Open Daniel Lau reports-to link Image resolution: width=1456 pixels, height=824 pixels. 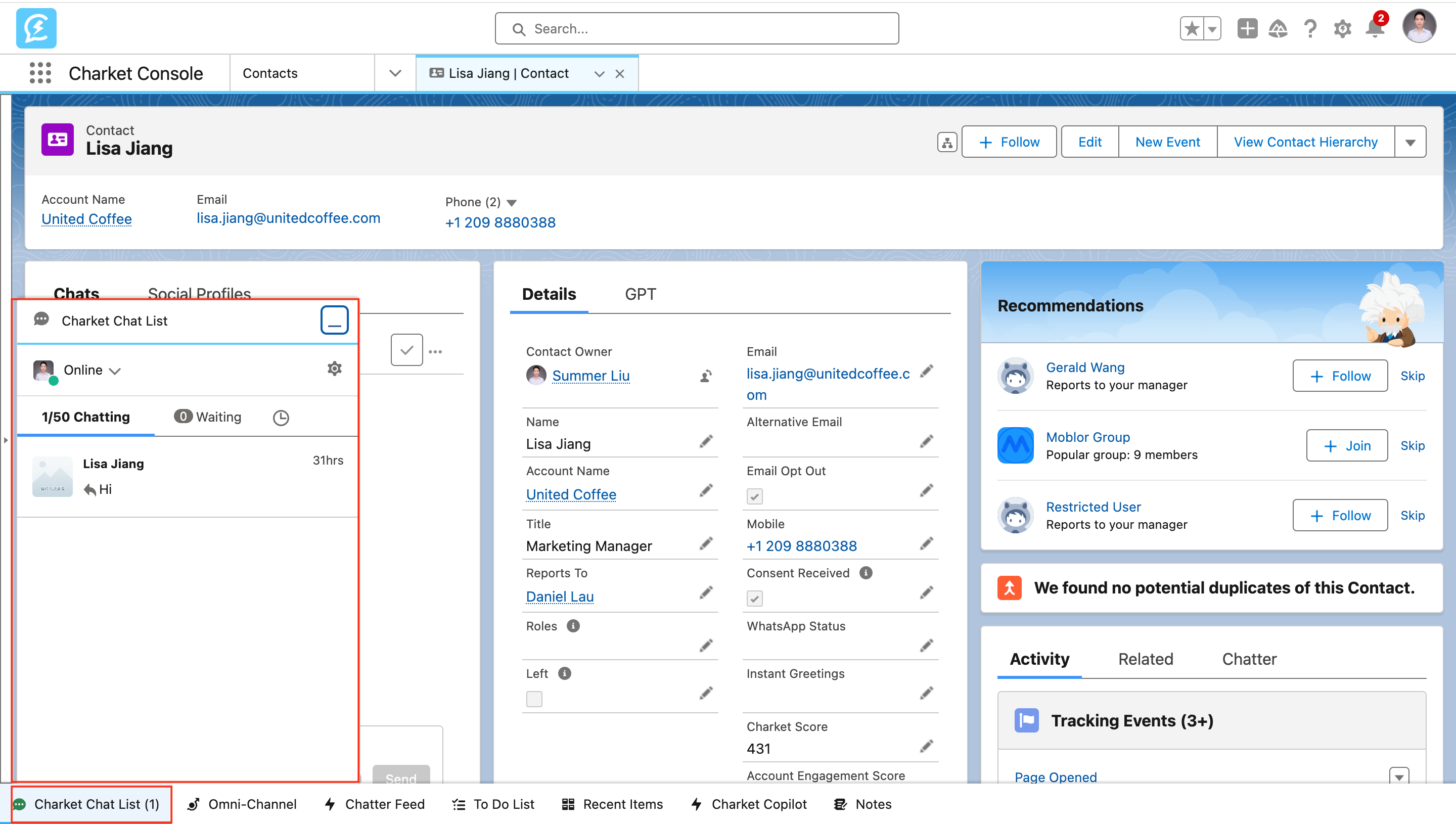coord(560,597)
